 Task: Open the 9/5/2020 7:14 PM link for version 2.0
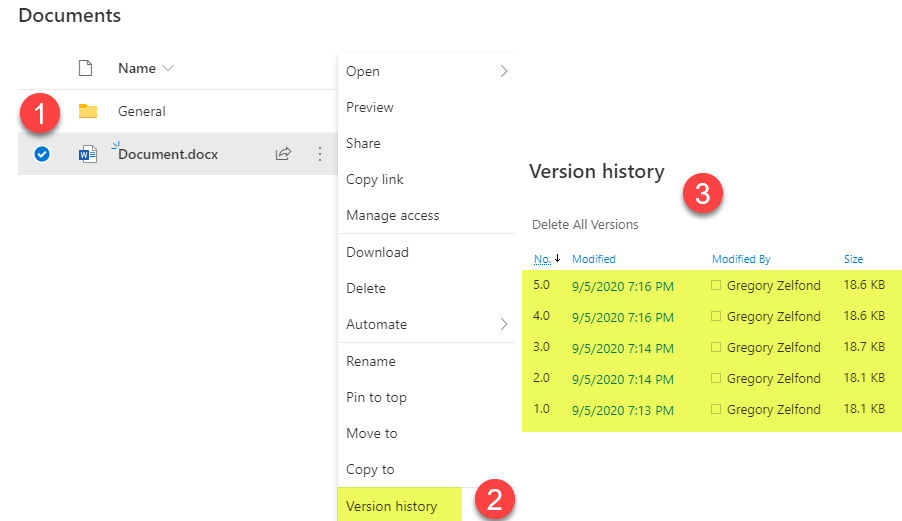pos(622,380)
